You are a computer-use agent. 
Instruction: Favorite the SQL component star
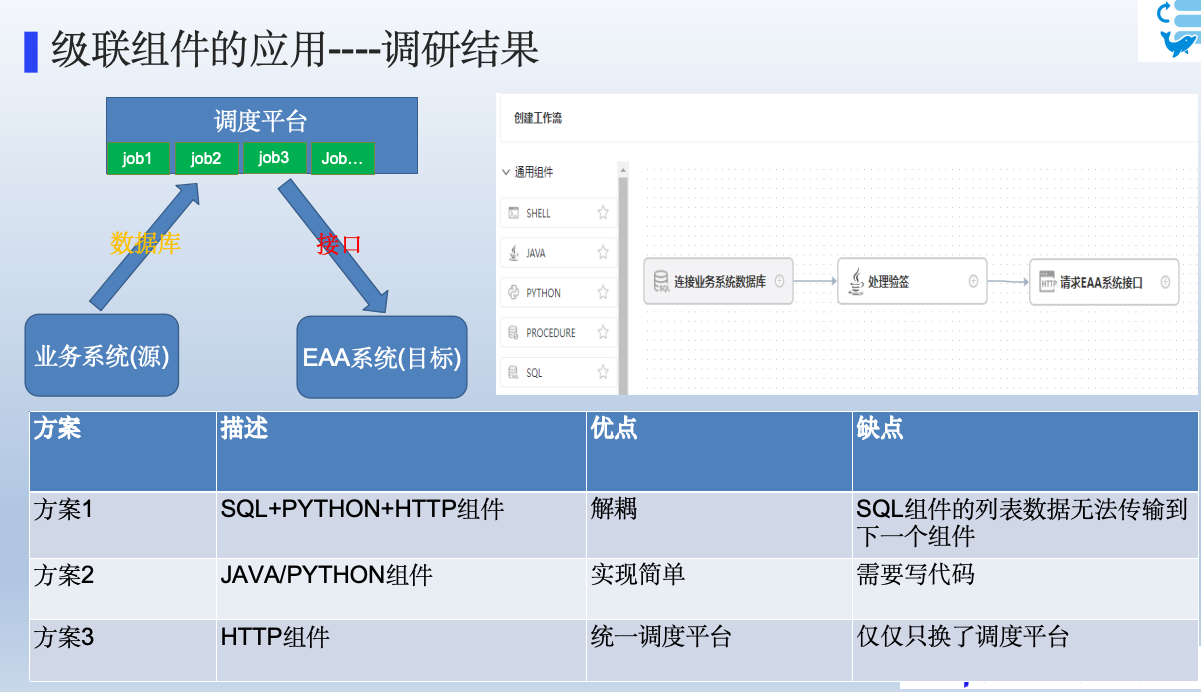pyautogui.click(x=603, y=372)
